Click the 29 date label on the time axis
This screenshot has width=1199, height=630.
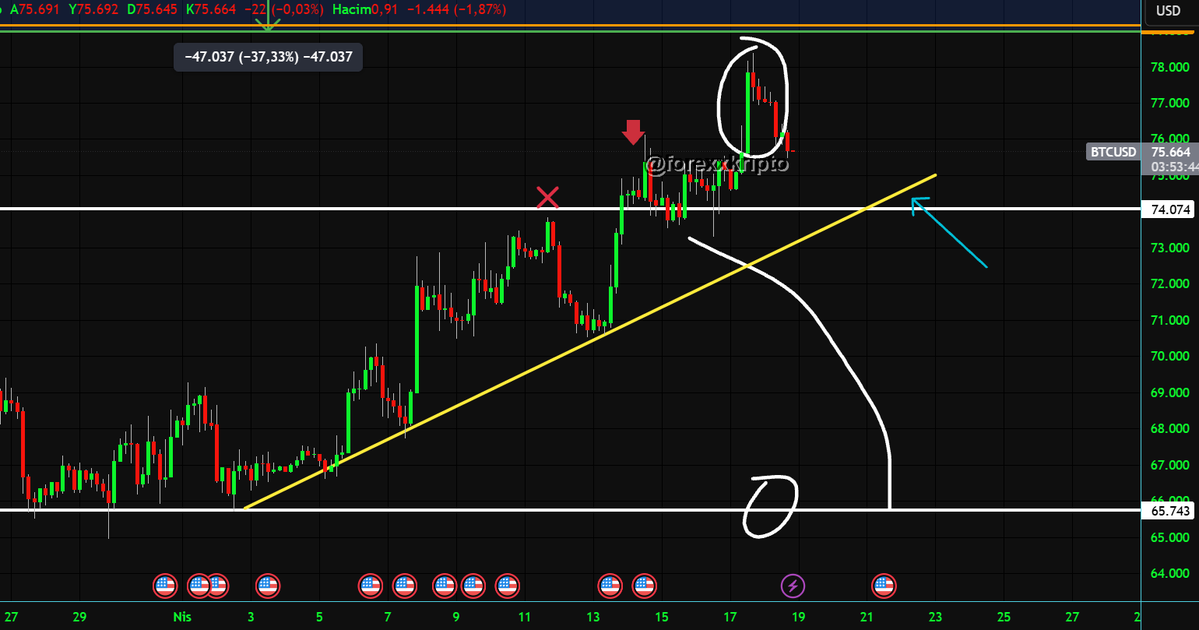click(80, 617)
